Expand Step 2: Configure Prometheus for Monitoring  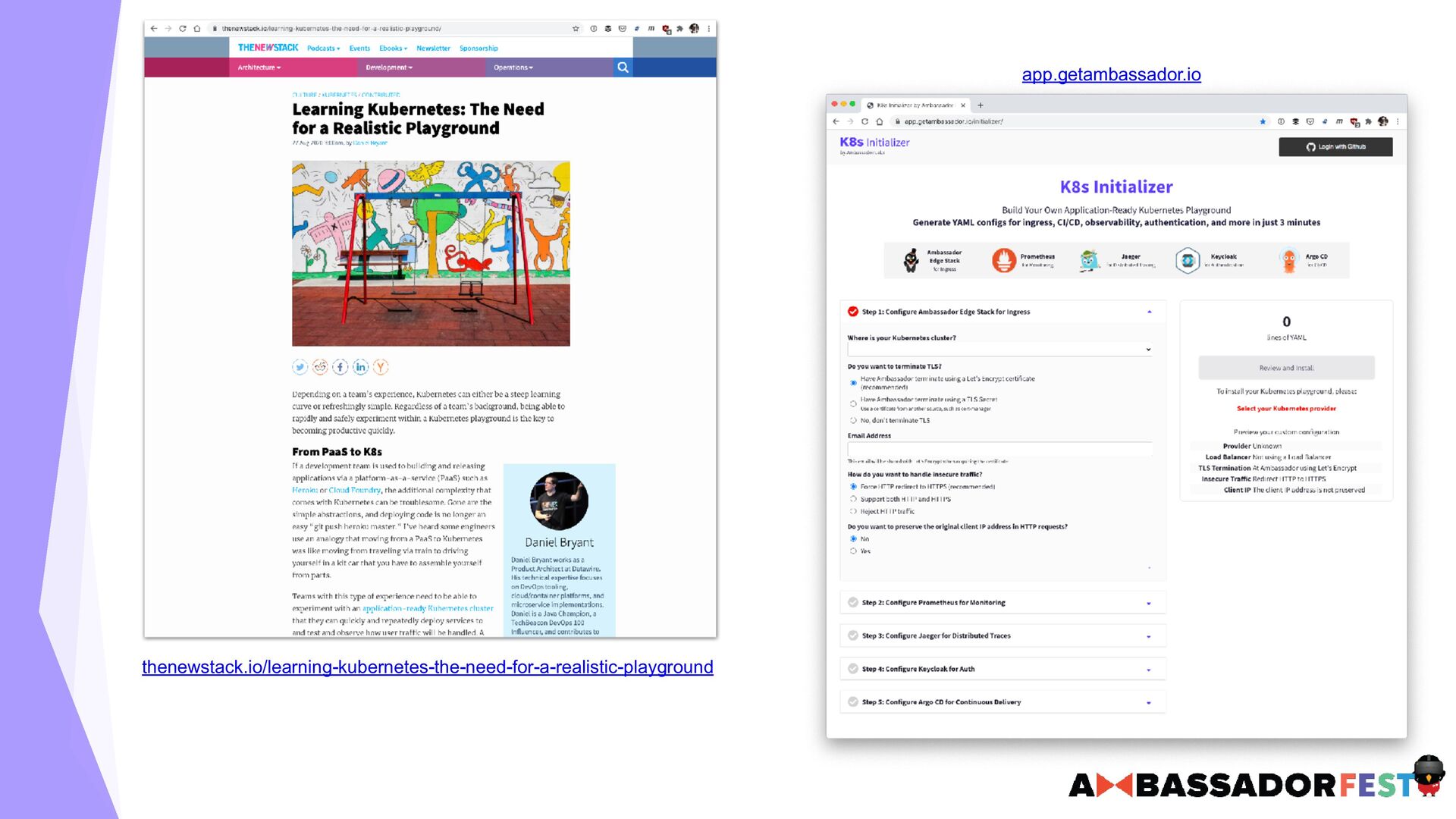pos(1002,603)
